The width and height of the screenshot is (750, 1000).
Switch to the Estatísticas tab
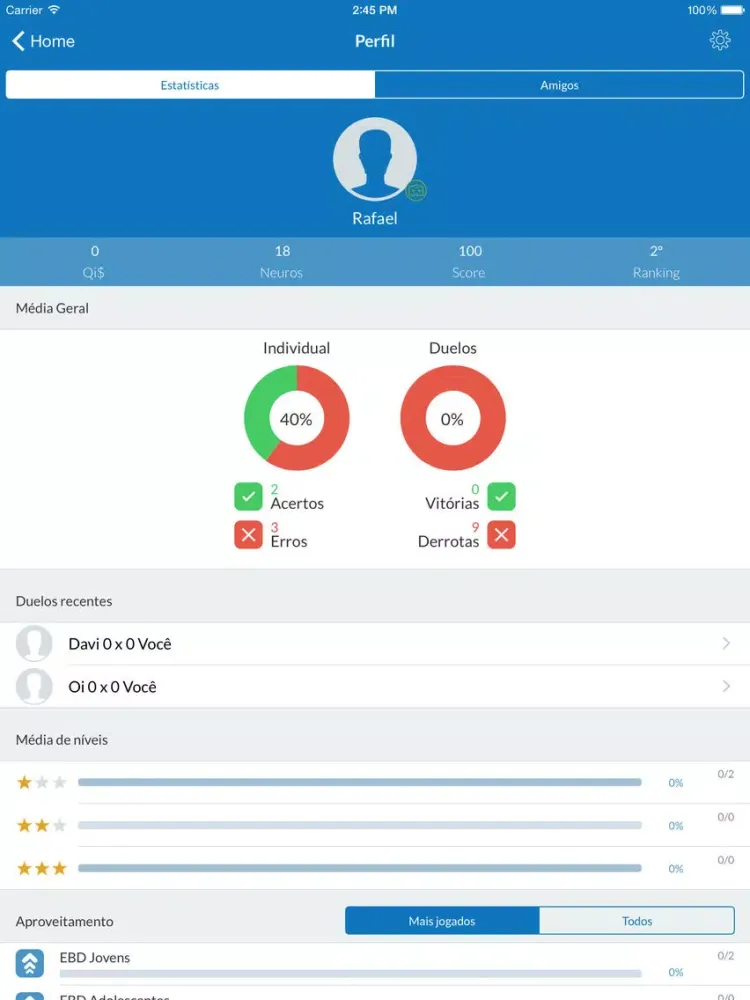click(190, 85)
